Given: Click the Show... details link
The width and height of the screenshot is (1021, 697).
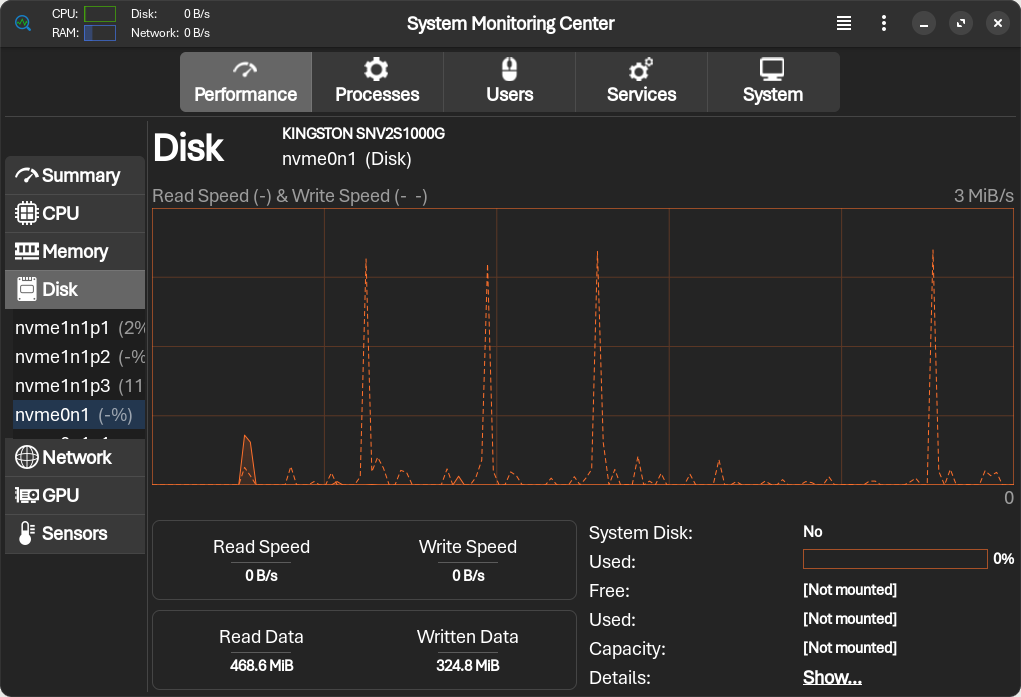Looking at the screenshot, I should (x=832, y=678).
